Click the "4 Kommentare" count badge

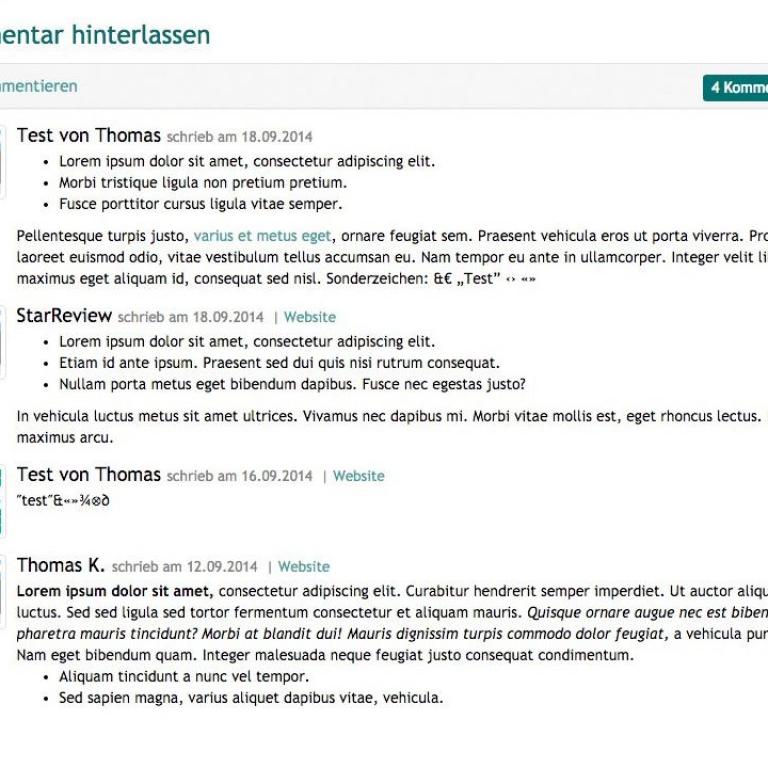pyautogui.click(x=737, y=88)
